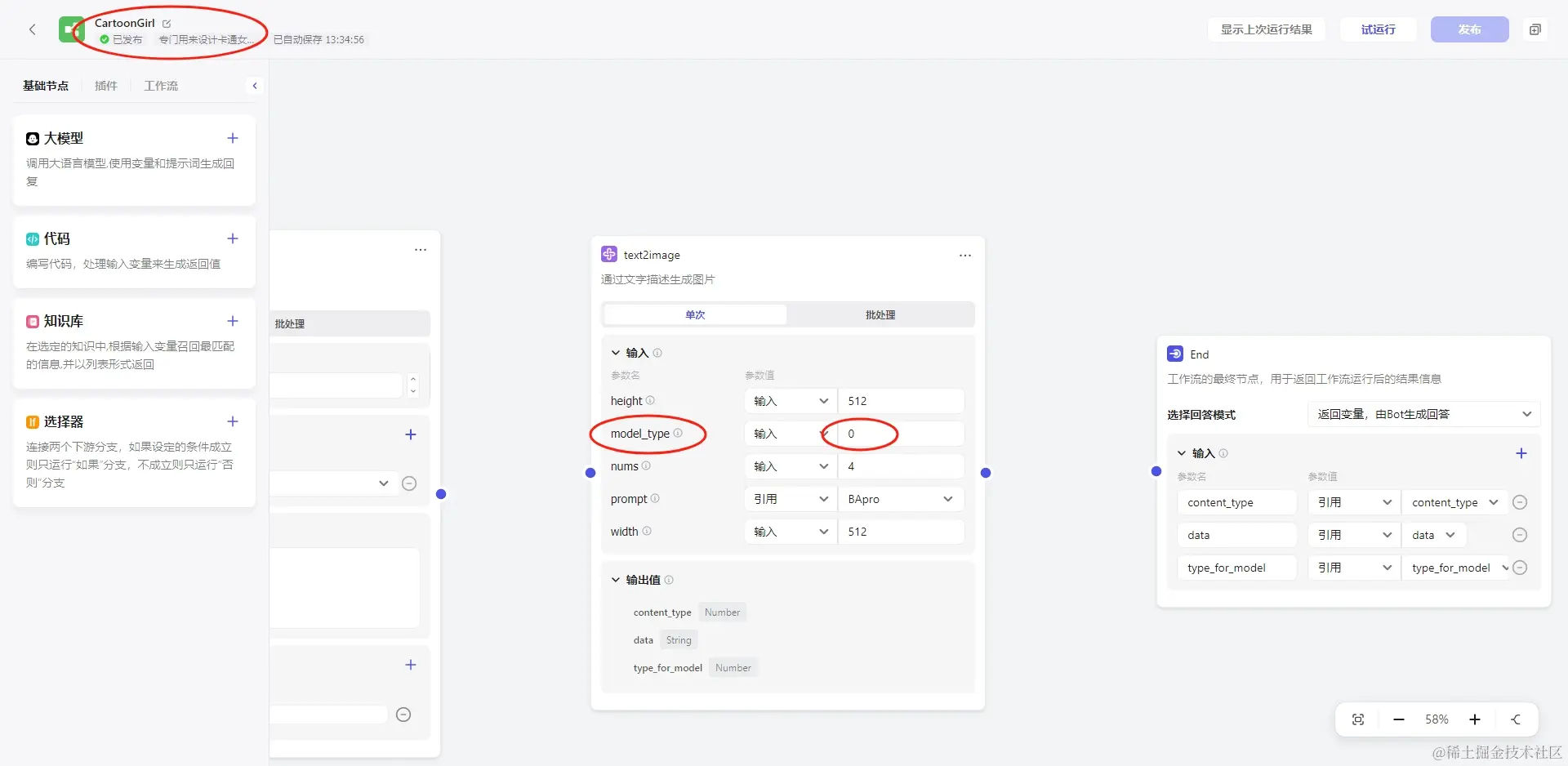Viewport: 1568px width, 766px height.
Task: Click the End node input port
Action: click(x=1156, y=471)
